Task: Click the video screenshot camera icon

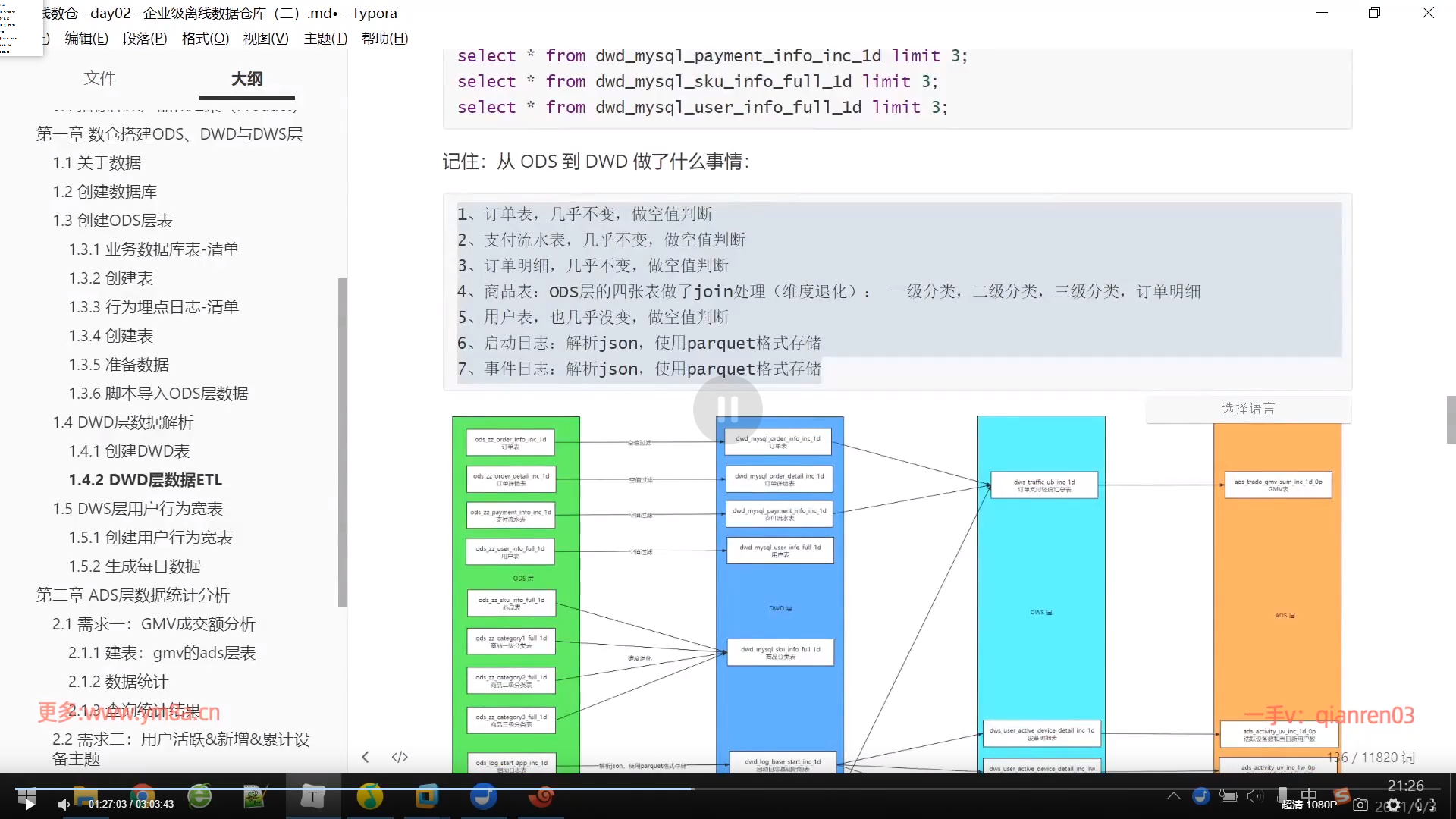Action: click(x=1360, y=805)
